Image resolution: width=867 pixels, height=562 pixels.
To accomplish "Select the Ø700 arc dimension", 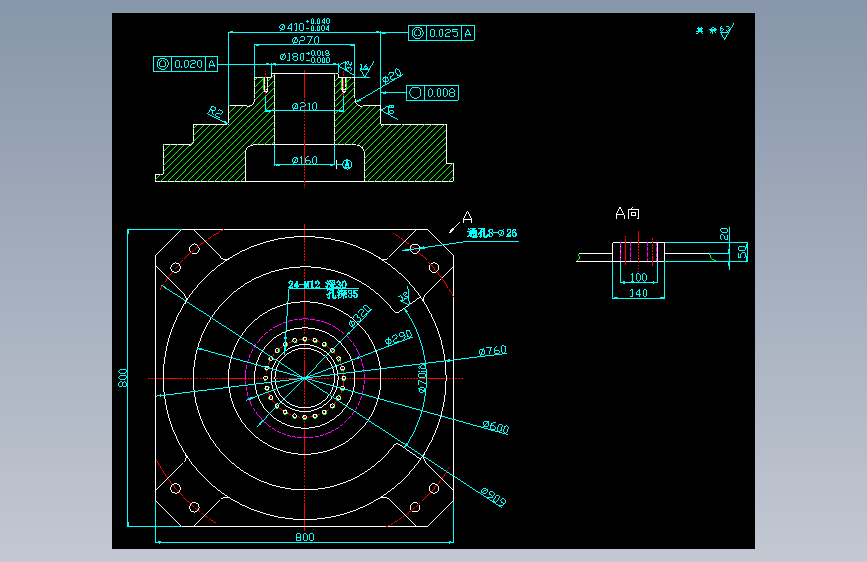I will pyautogui.click(x=422, y=378).
